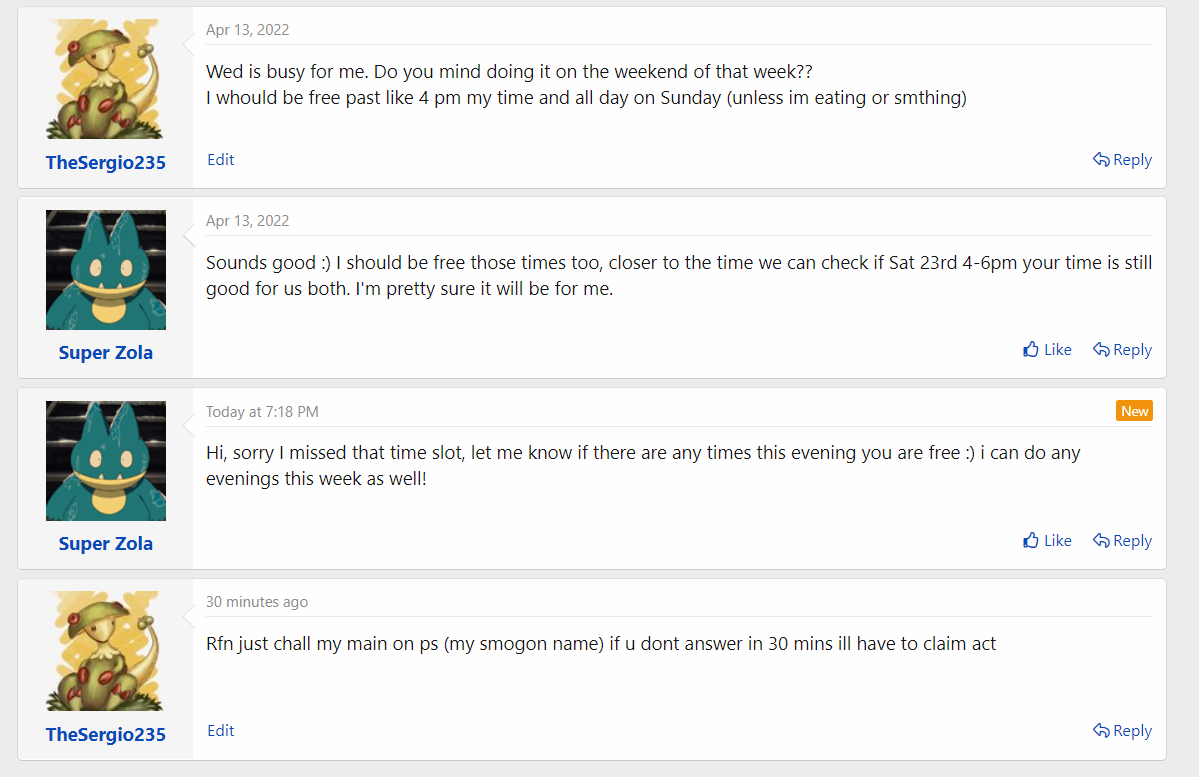Open TheSergio235 username link on latest post
The height and width of the screenshot is (777, 1199).
[106, 734]
